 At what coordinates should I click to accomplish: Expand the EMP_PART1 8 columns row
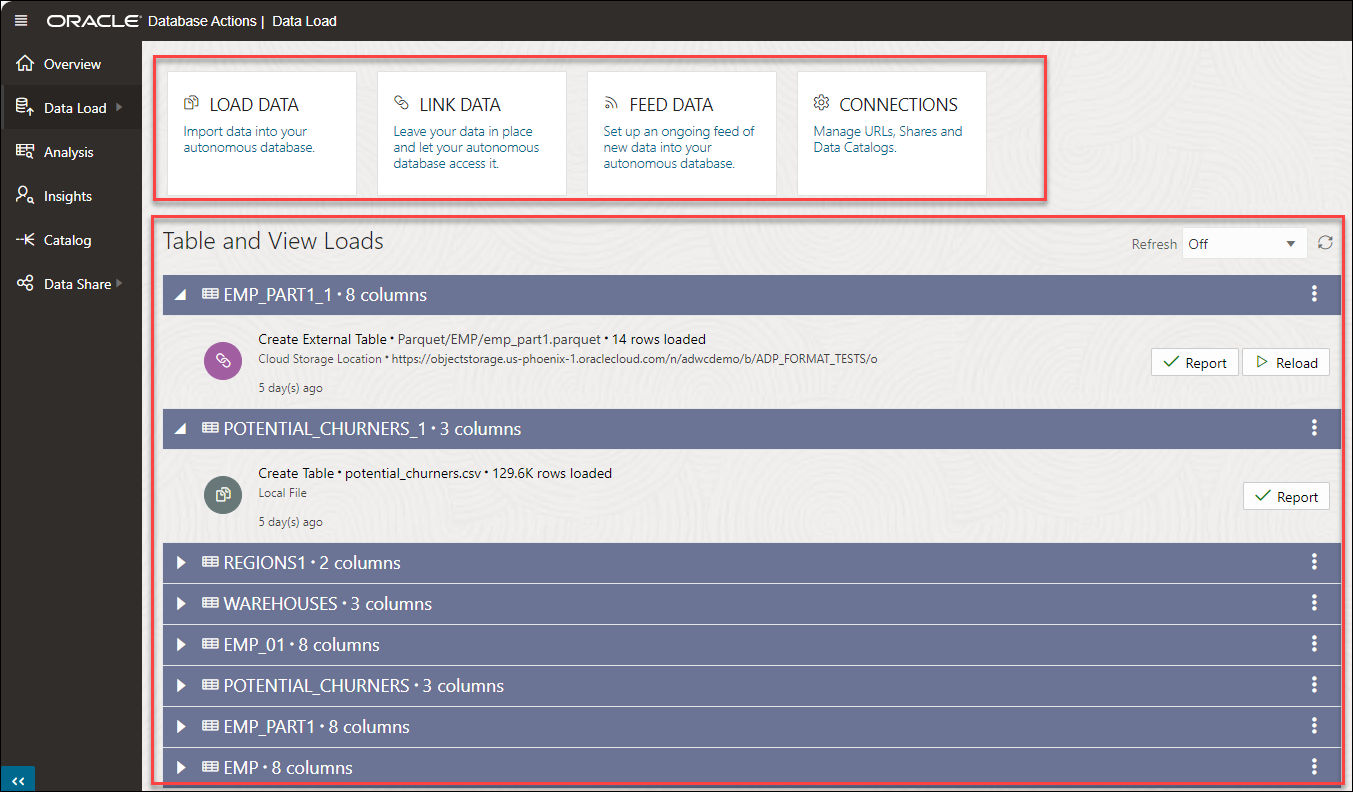[181, 727]
